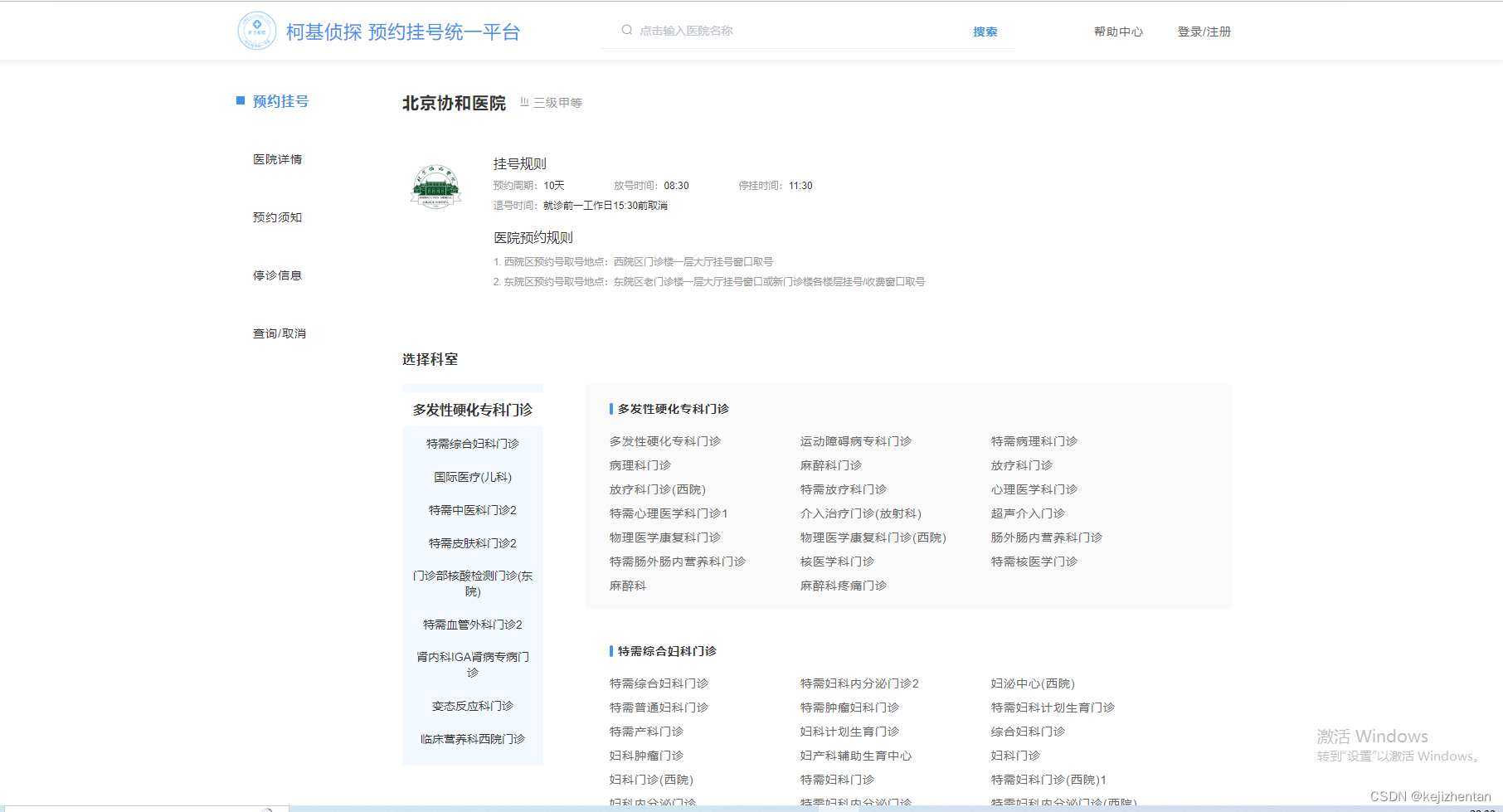Click 妇科门诊(西院) department link

point(652,780)
